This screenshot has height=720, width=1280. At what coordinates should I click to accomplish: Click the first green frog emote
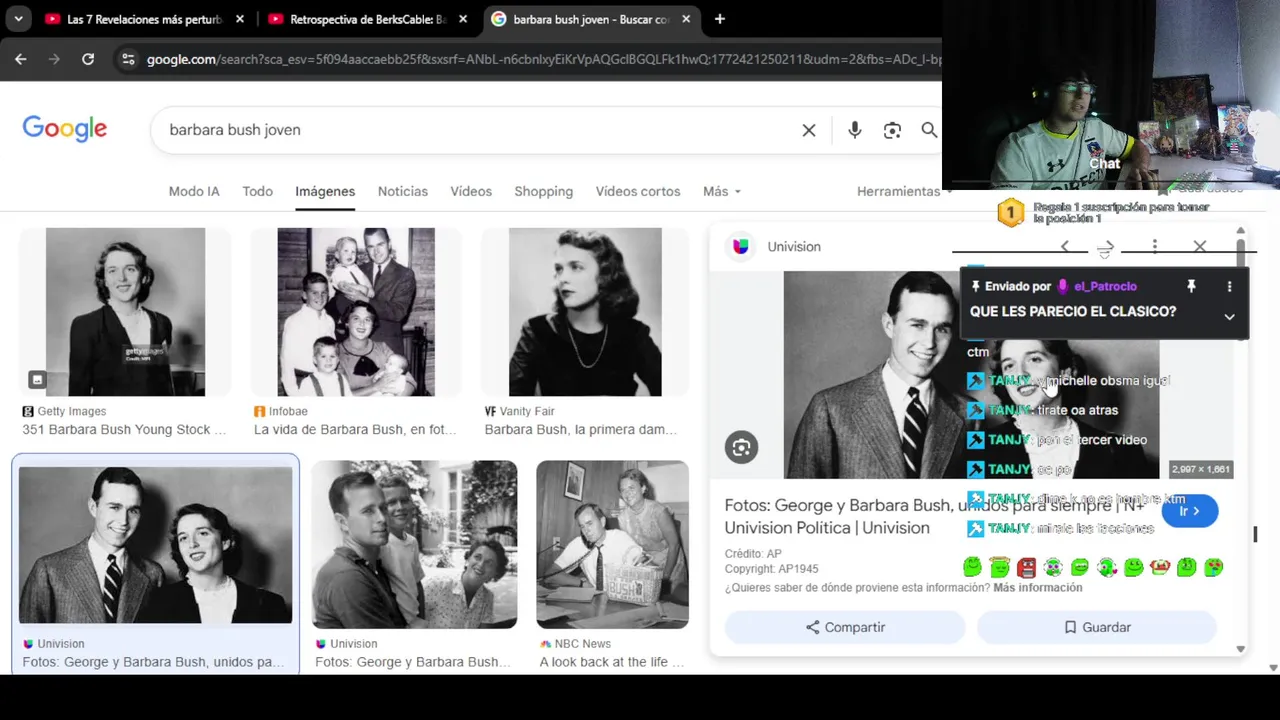pos(972,567)
